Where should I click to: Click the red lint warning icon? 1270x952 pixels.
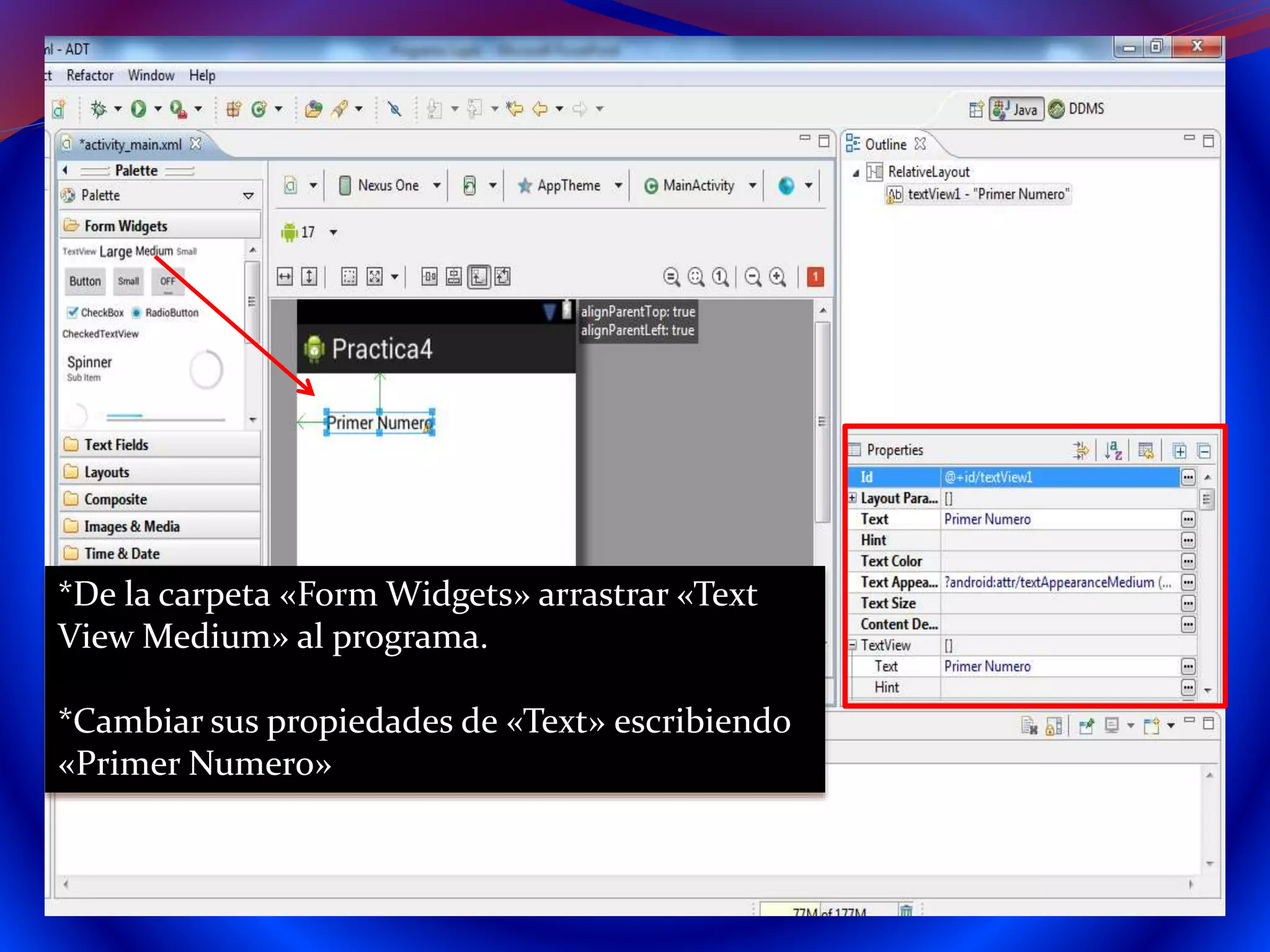tap(815, 277)
